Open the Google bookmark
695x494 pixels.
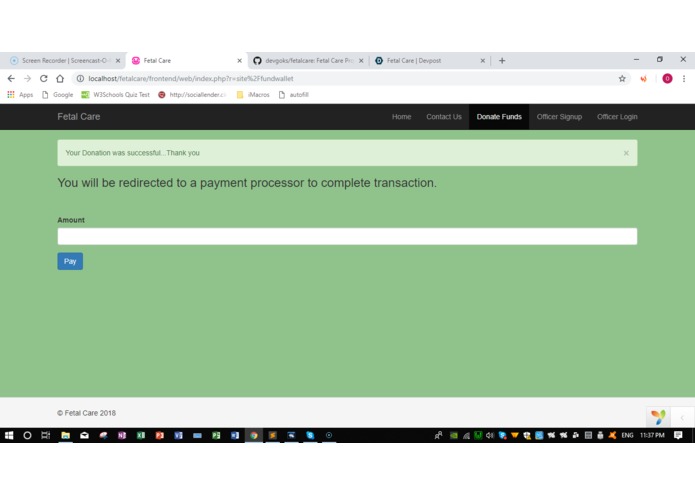[x=58, y=94]
